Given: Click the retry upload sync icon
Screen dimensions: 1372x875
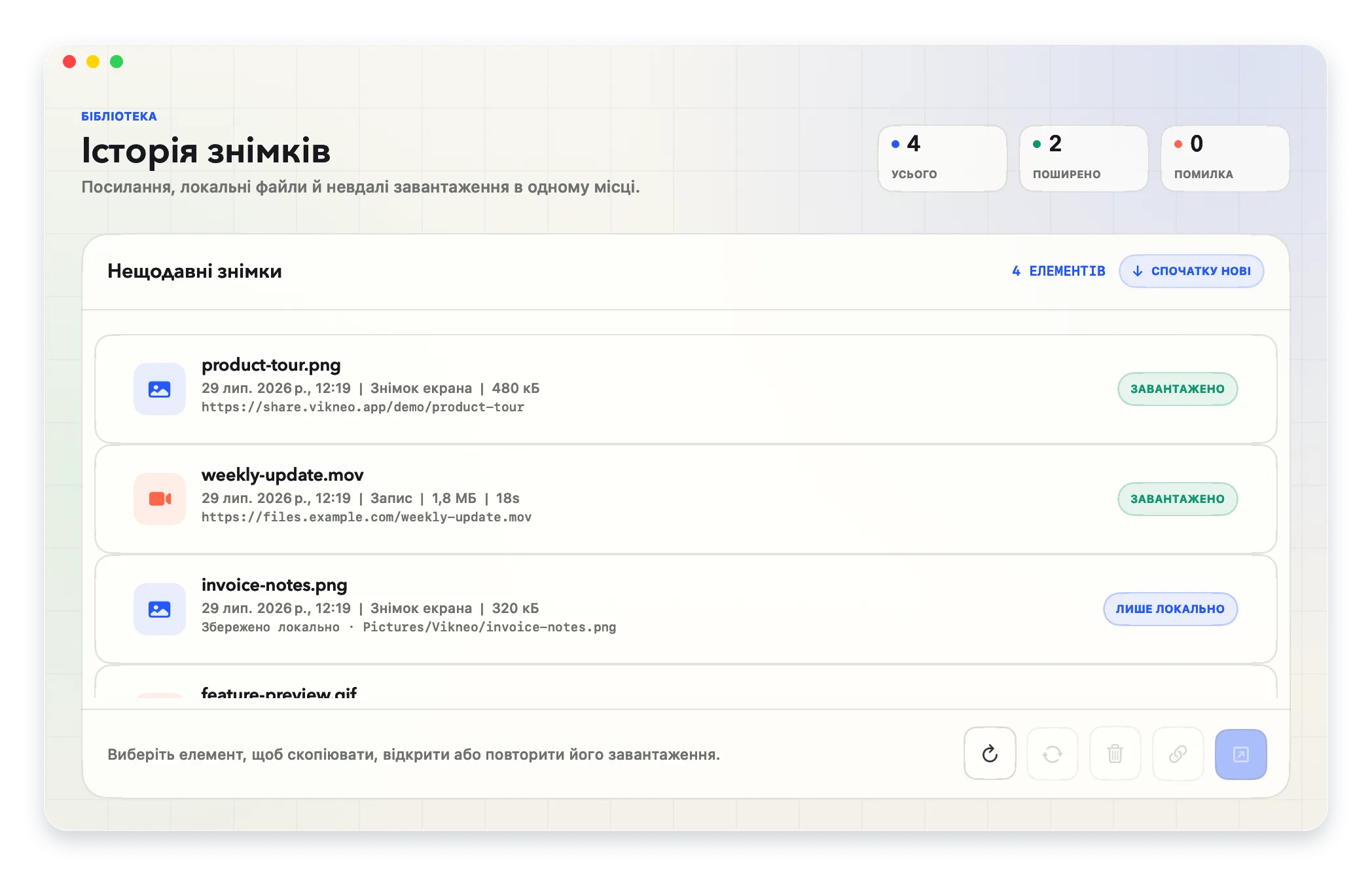Looking at the screenshot, I should tap(1053, 754).
